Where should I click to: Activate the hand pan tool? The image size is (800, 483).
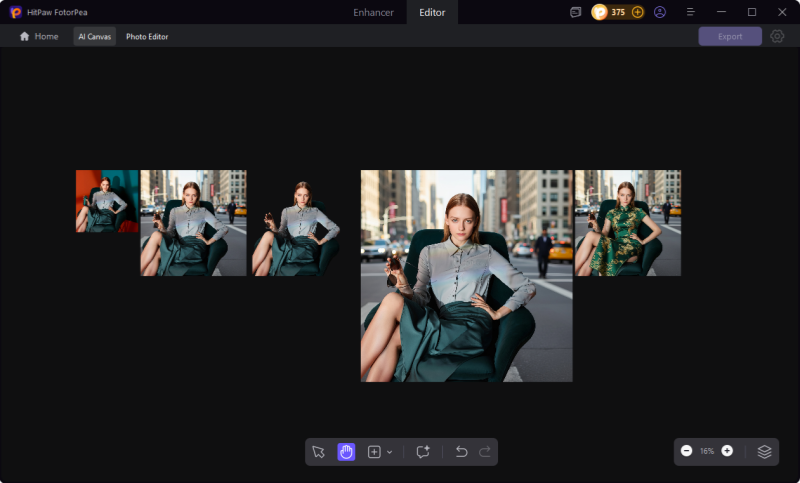coord(346,452)
